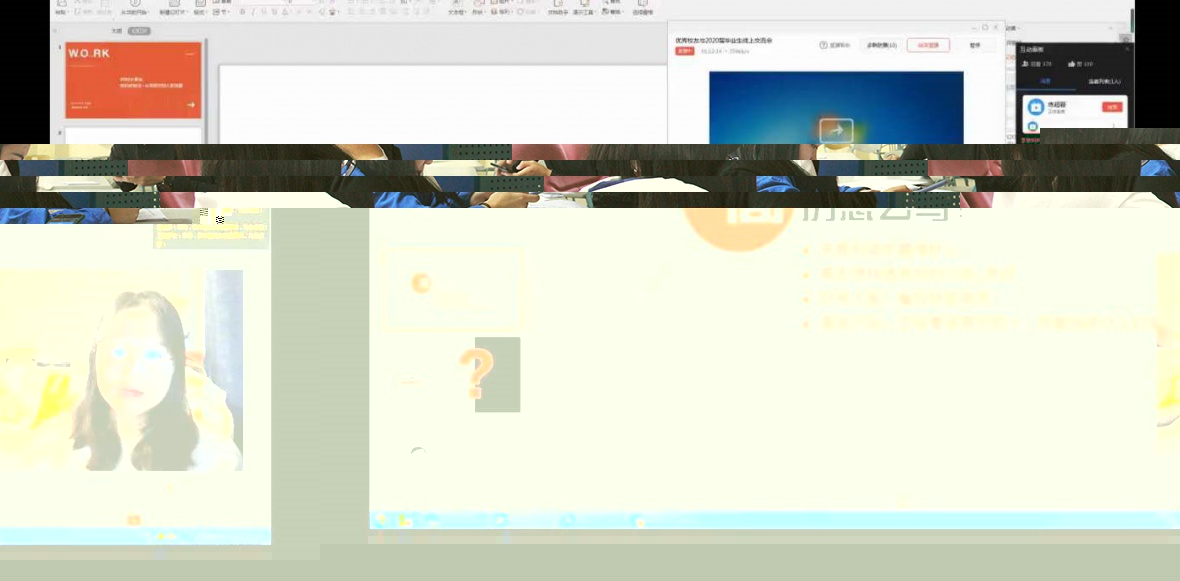Switch to the Outline tab above the thumbnails
The height and width of the screenshot is (581, 1180).
(117, 31)
